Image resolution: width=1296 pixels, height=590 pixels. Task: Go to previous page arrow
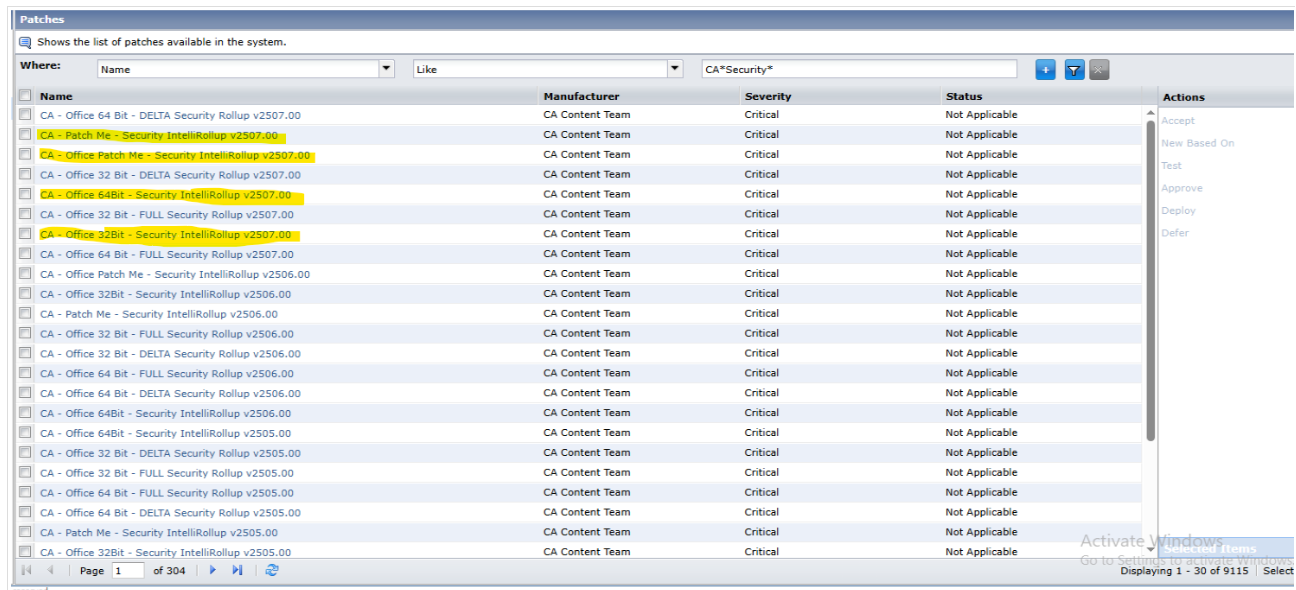pyautogui.click(x=51, y=570)
